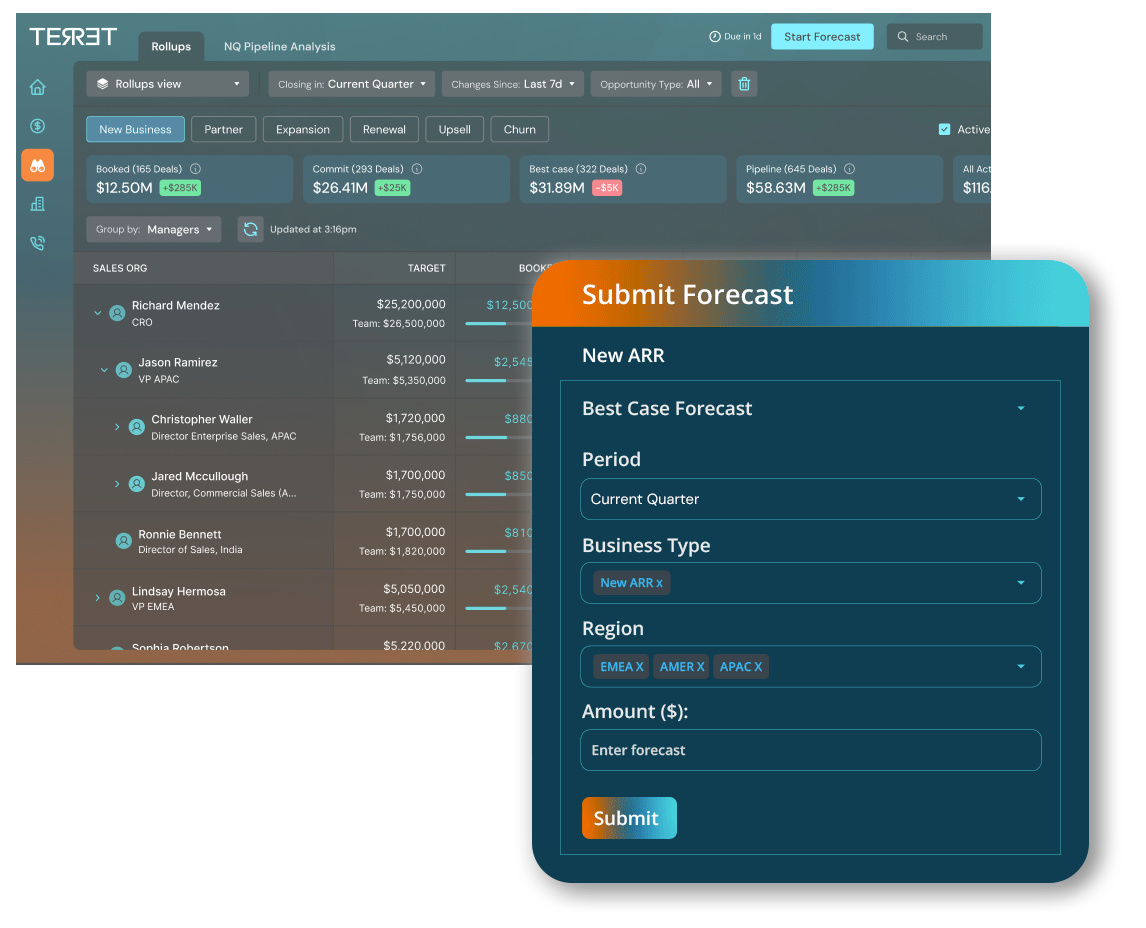This screenshot has height=928, width=1146.
Task: Select the binoculars forecast icon
Action: (37, 165)
